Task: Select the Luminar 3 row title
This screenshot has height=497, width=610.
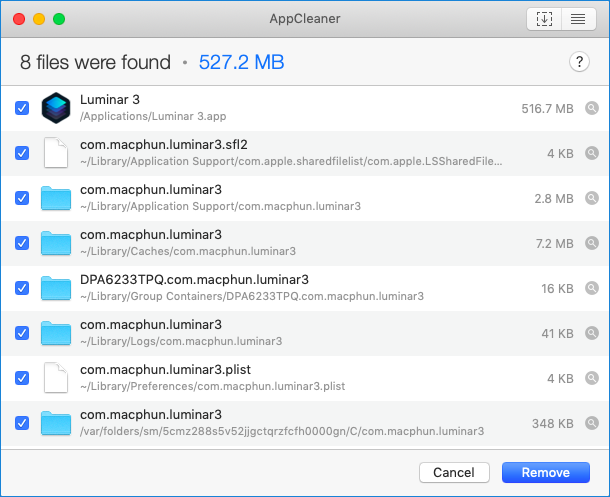Action: [110, 100]
